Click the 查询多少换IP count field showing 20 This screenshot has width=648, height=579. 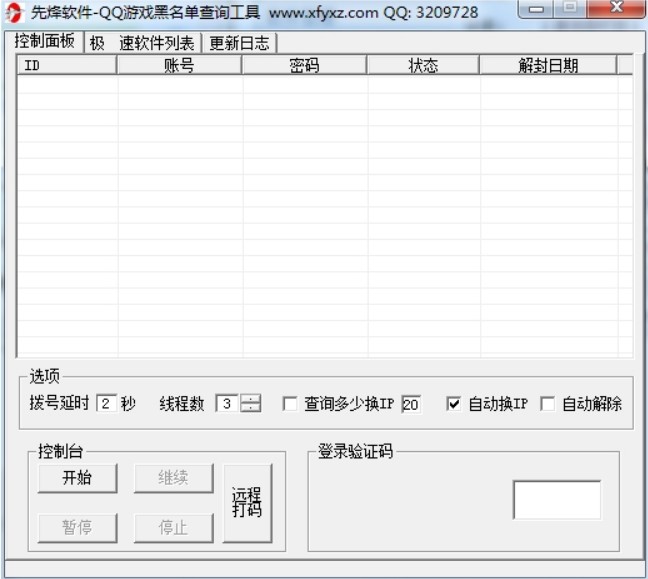411,404
